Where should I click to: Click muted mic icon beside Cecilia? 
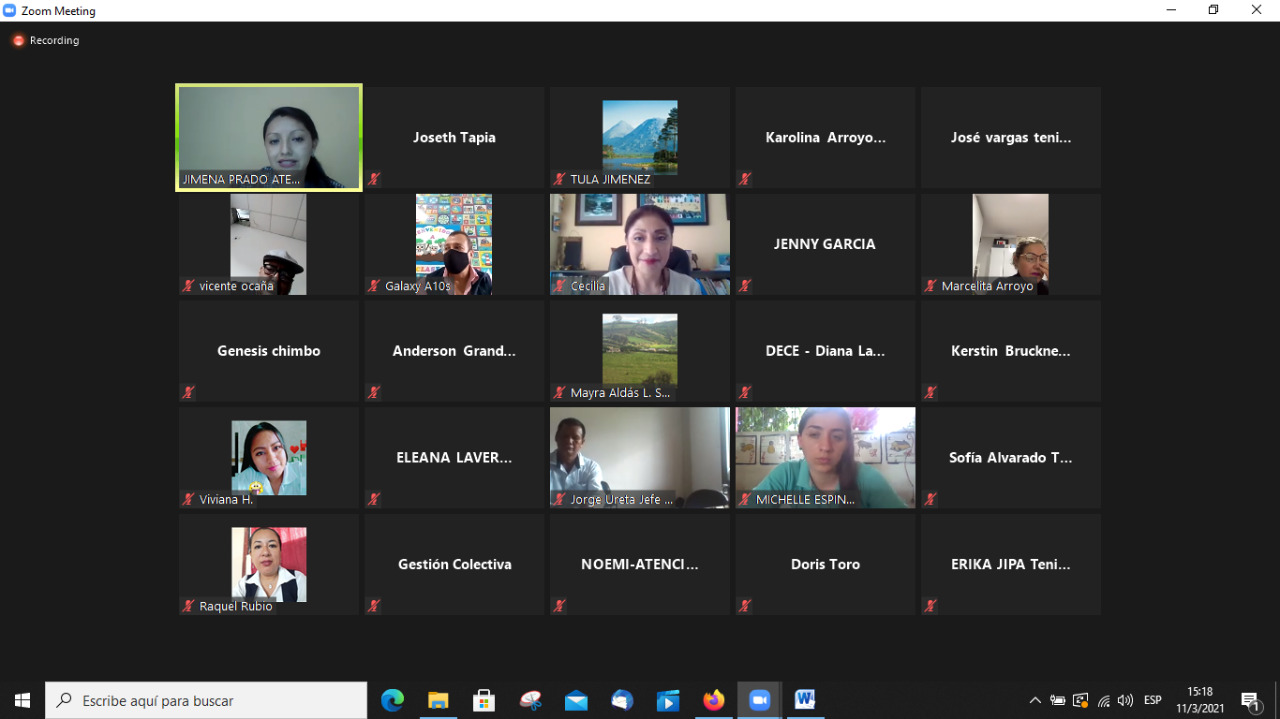(560, 286)
